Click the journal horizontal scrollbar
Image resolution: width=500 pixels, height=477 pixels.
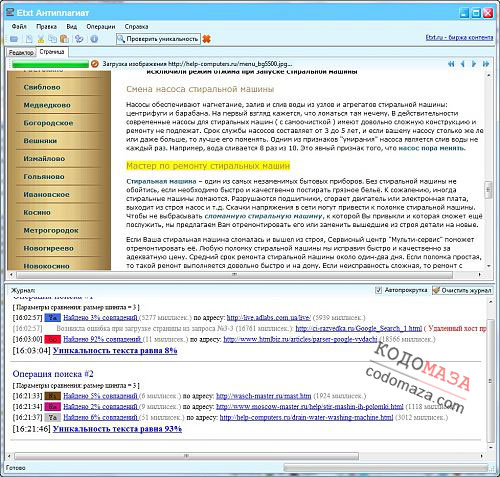(186, 456)
